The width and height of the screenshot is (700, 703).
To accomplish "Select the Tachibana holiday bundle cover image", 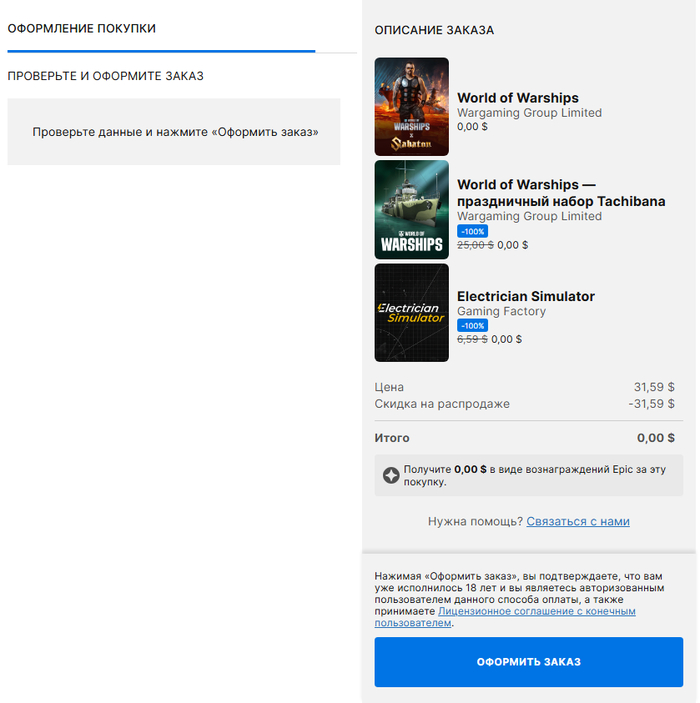I will click(411, 210).
